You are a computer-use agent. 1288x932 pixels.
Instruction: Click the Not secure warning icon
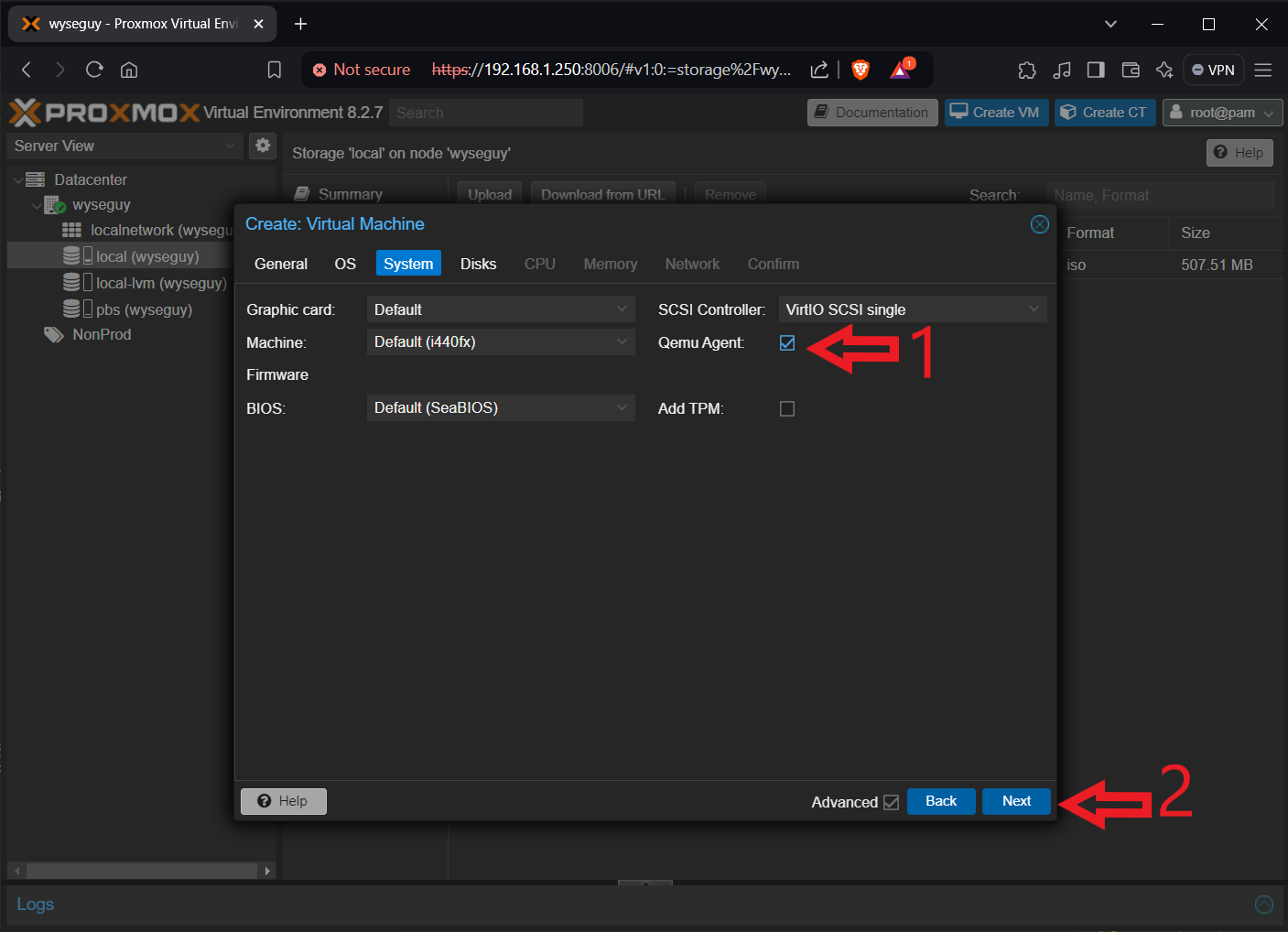319,70
